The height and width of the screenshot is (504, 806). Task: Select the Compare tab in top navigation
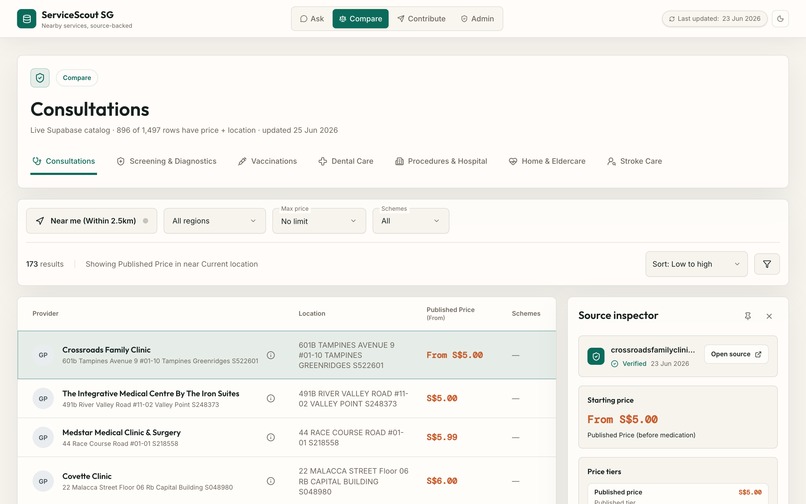360,19
